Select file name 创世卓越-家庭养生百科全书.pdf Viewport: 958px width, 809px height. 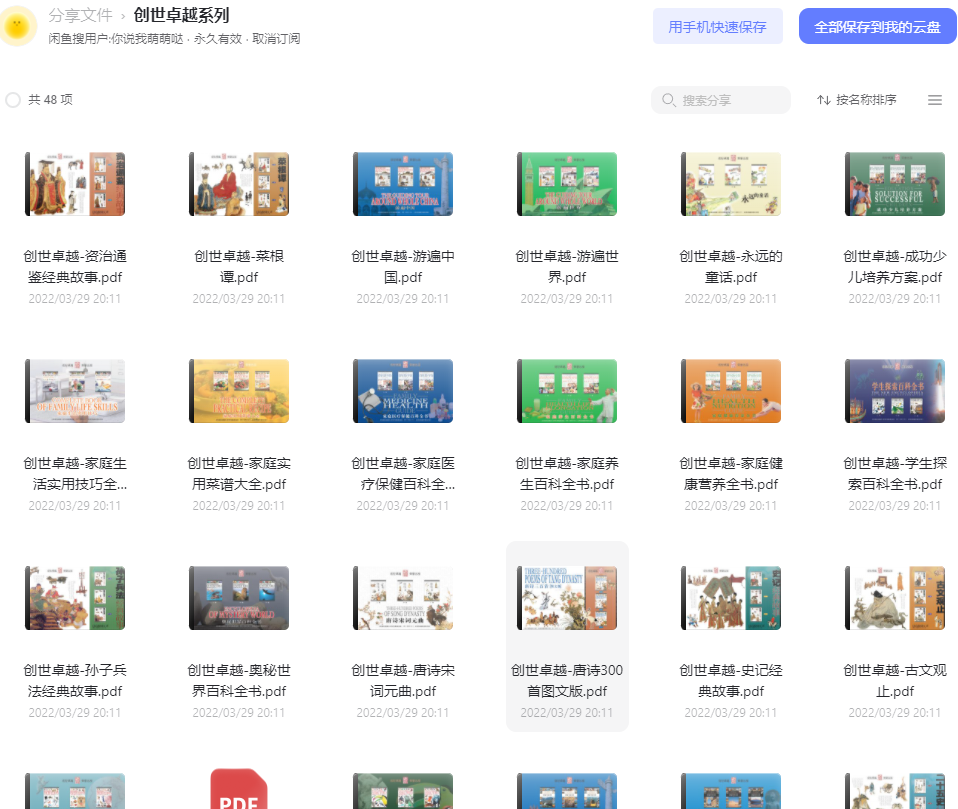(567, 474)
